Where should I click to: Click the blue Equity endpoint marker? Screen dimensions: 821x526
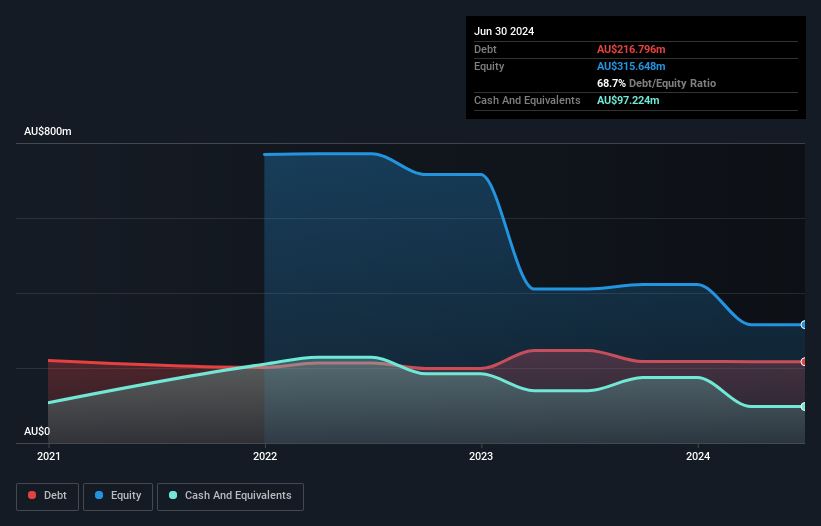(x=804, y=325)
